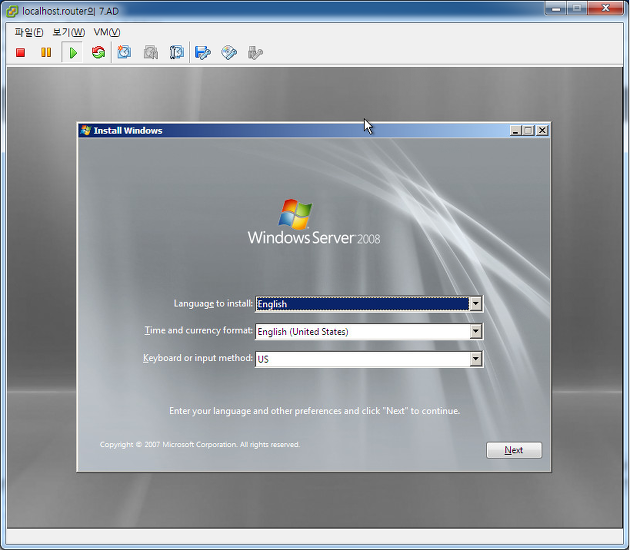This screenshot has height=550, width=630.
Task: Click the "Enter your language and other preferences" text
Action: 315,411
